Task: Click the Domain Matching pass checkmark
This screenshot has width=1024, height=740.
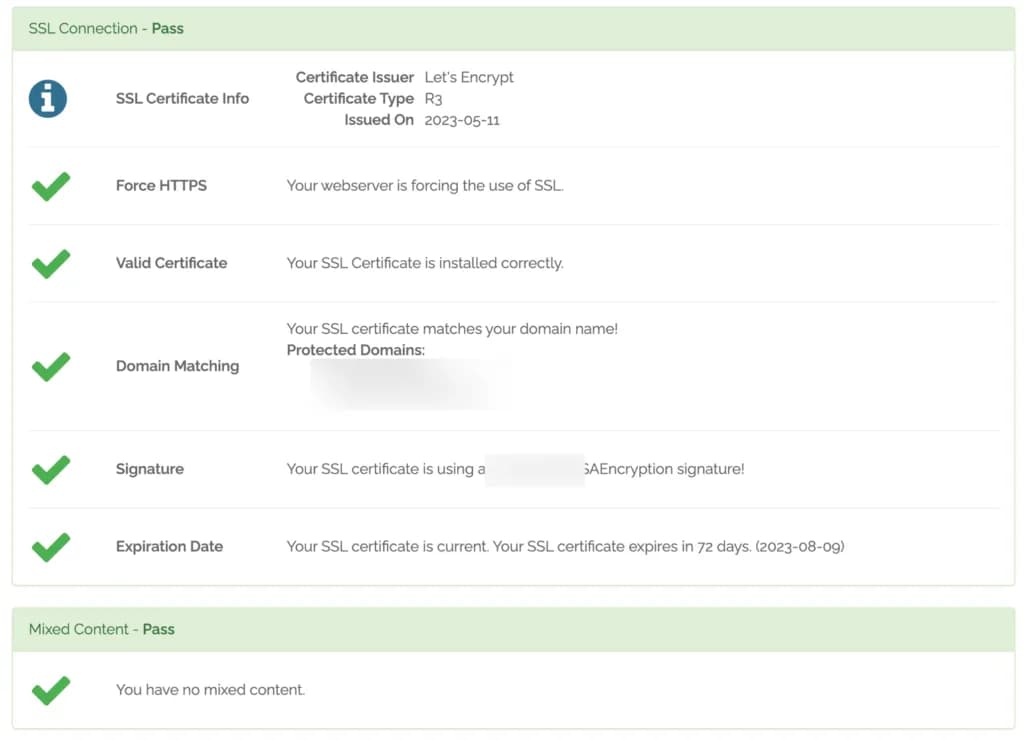Action: point(50,366)
